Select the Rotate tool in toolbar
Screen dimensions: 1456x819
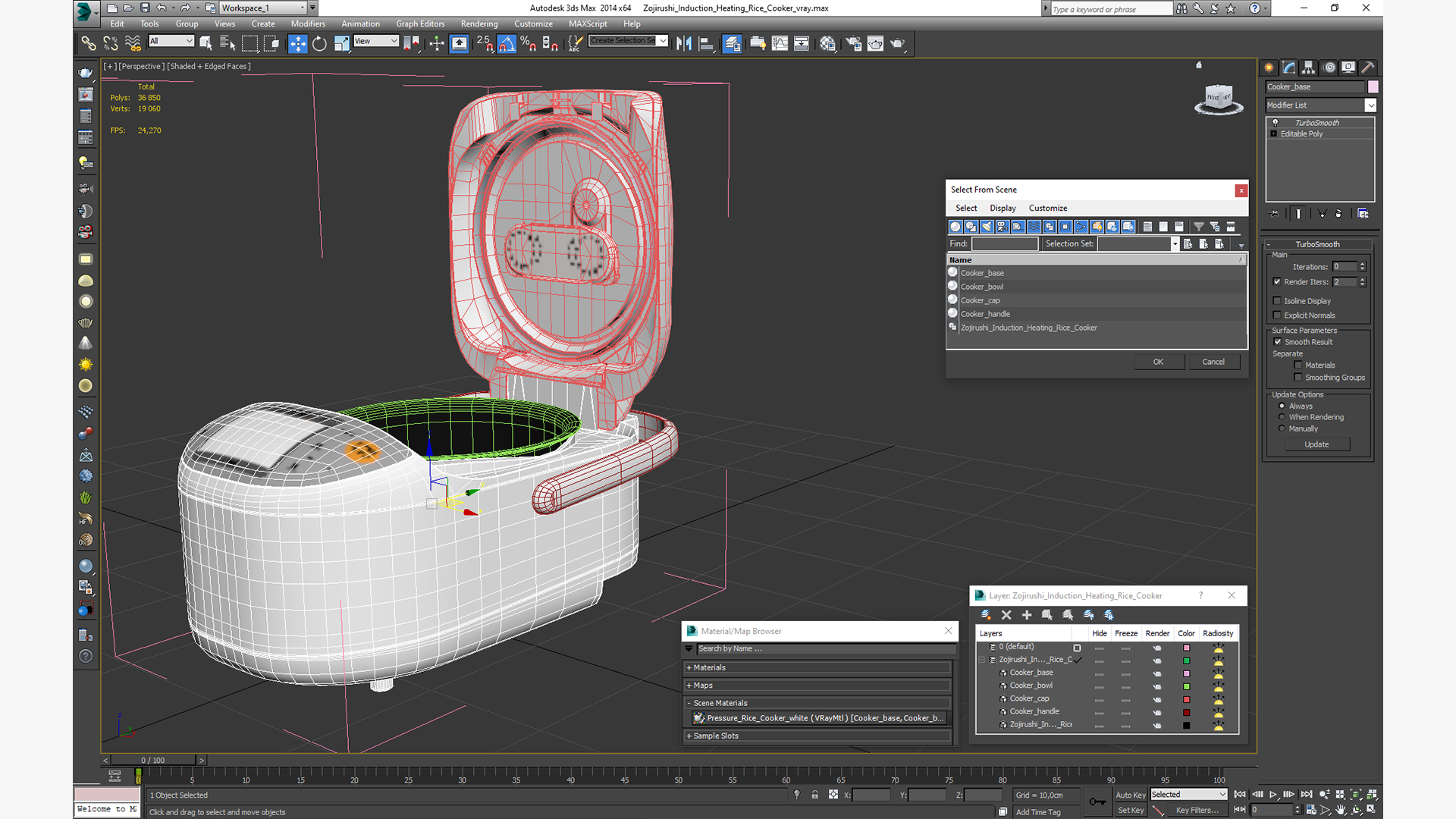coord(319,44)
